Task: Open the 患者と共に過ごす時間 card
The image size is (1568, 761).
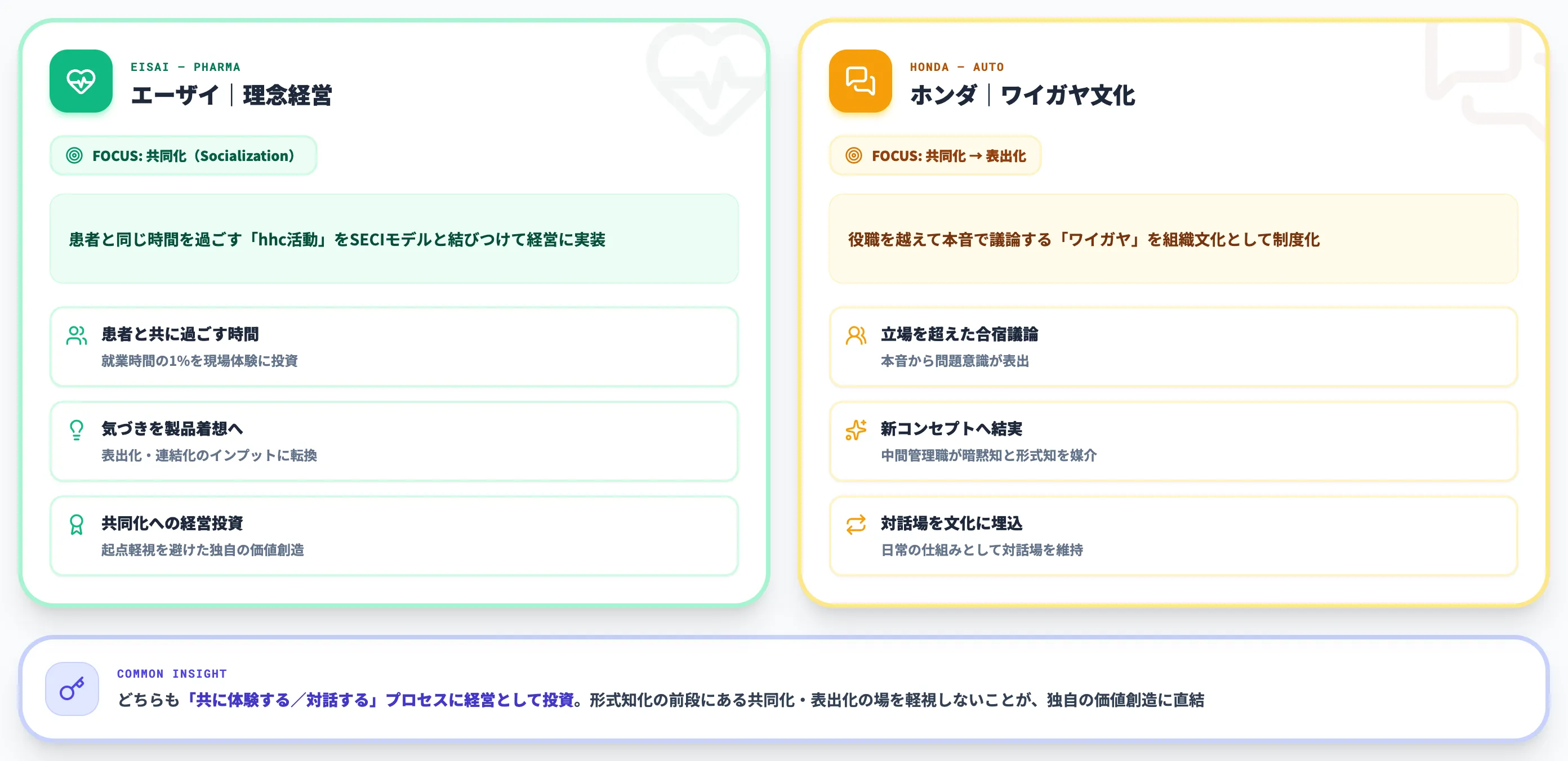Action: (x=394, y=347)
